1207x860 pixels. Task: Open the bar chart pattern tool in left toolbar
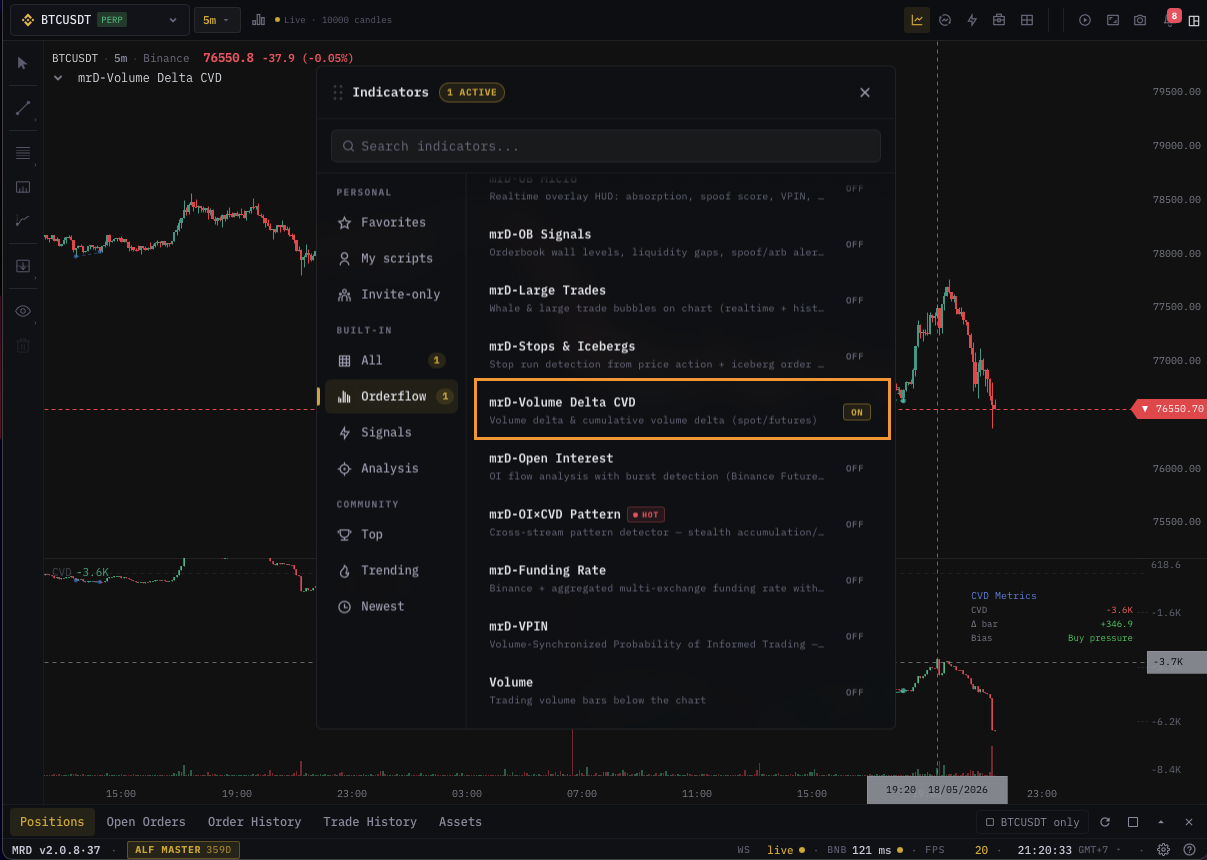coord(22,187)
